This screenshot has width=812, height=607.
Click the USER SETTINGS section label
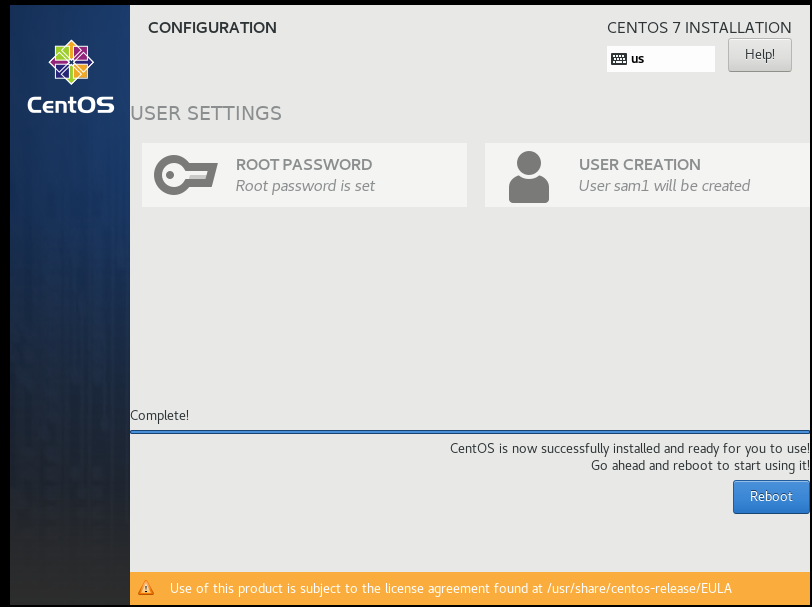point(206,113)
